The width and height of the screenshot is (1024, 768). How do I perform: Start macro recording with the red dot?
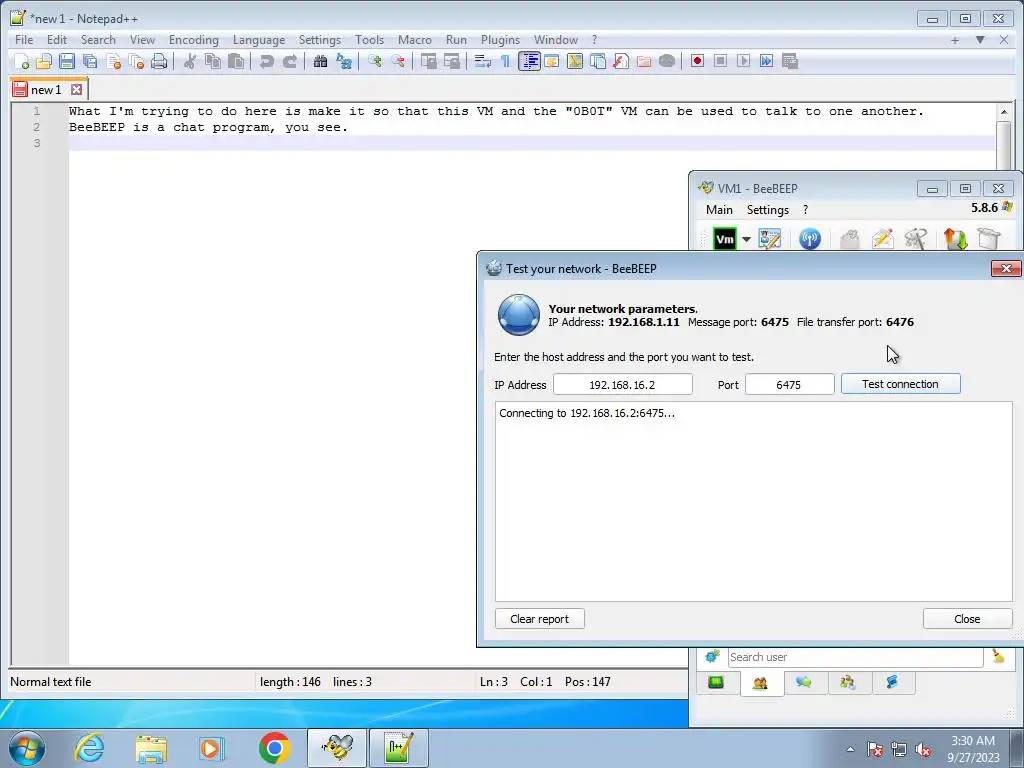(697, 61)
